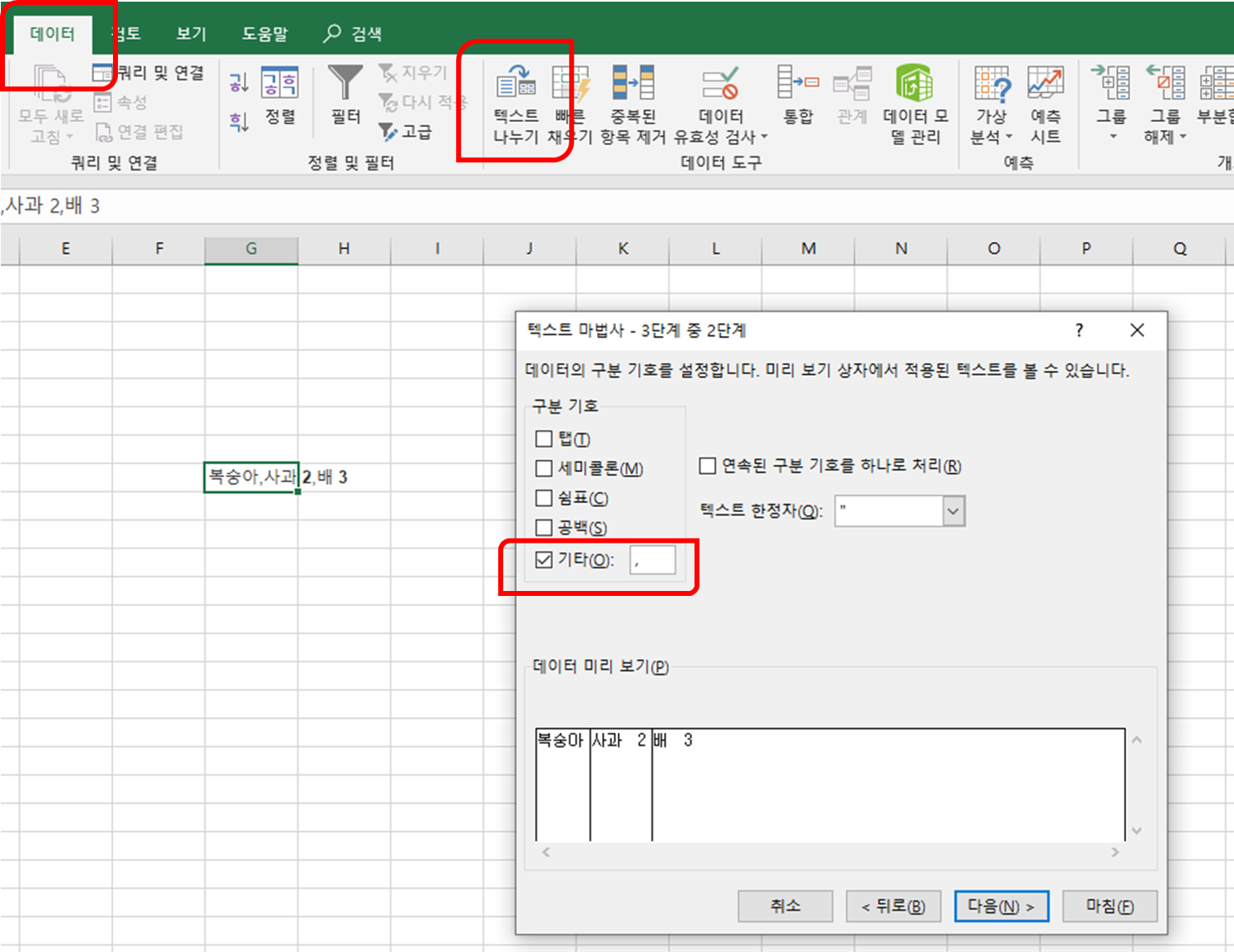Expand 데이터 유효성 검사 dropdown arrow
The image size is (1234, 952).
pos(764,137)
